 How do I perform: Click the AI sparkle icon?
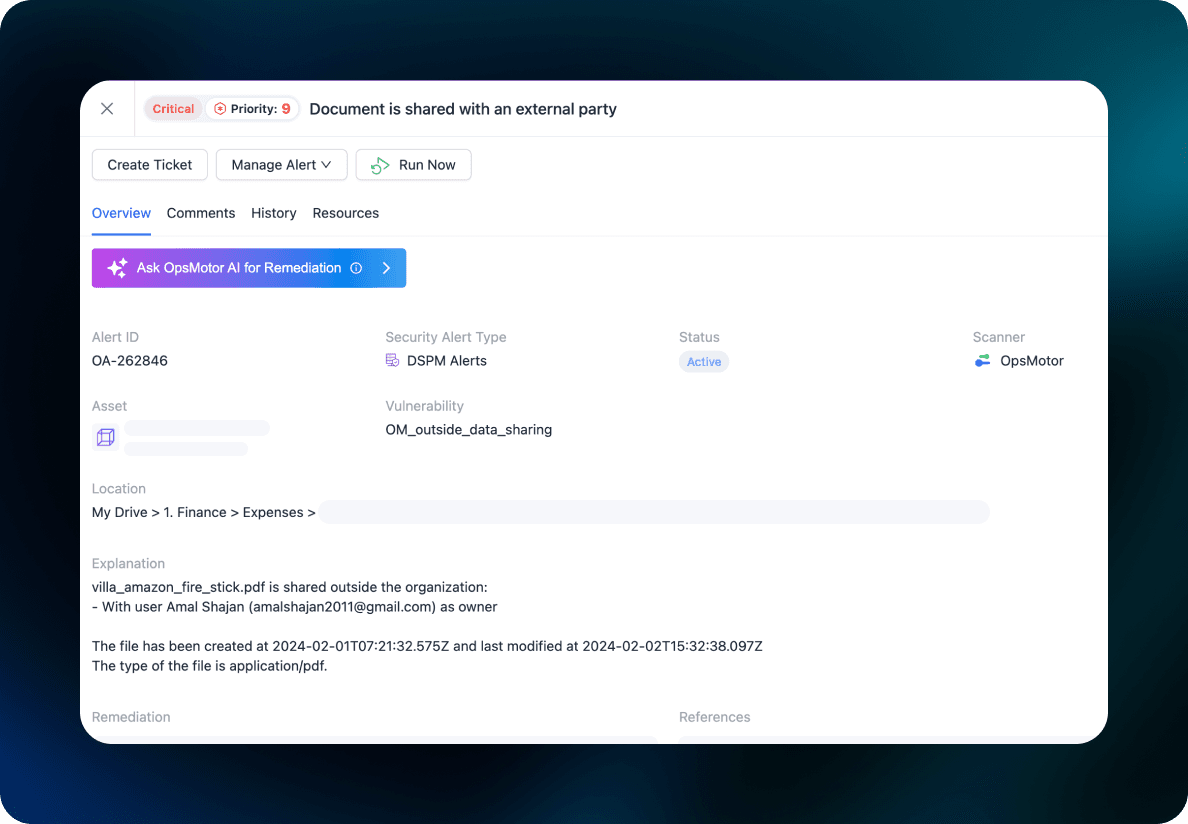pos(117,268)
